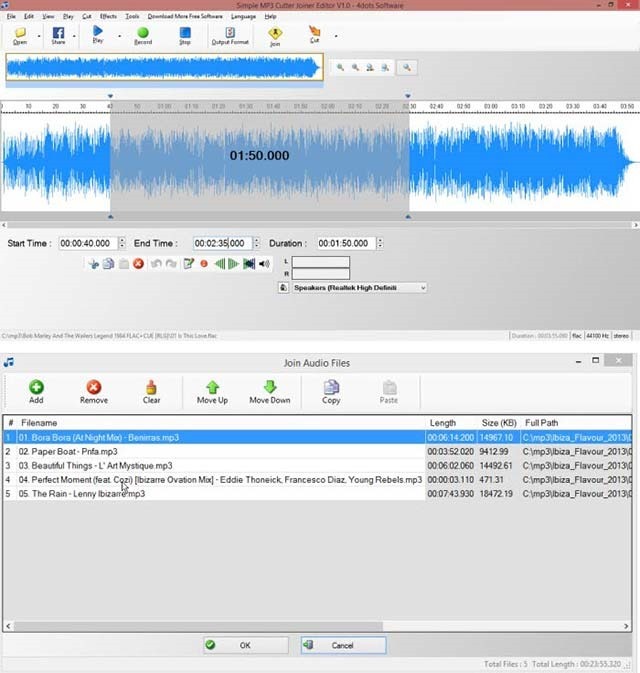Open the Edit menu

[29, 16]
